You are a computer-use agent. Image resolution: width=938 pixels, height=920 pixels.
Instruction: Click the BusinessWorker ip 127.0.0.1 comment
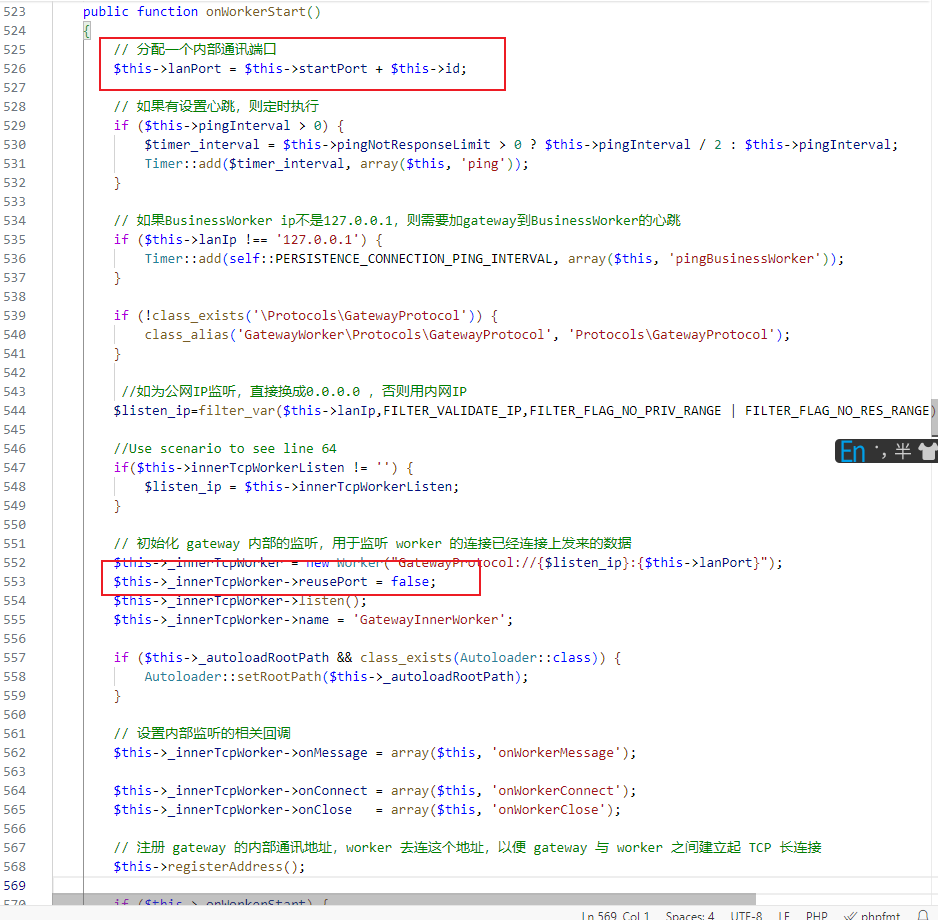pos(397,221)
